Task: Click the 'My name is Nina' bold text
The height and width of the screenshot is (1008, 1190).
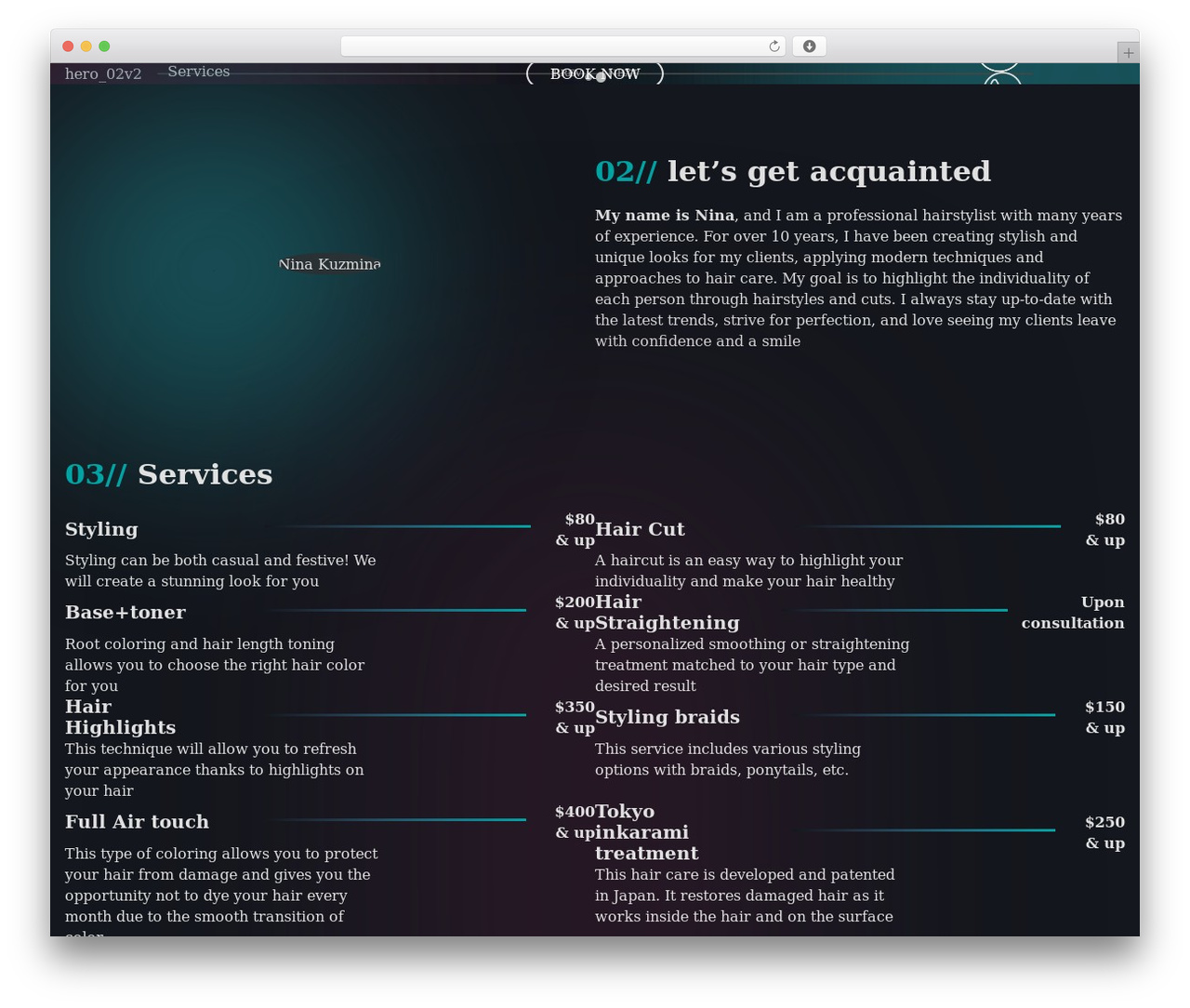Action: (x=665, y=215)
